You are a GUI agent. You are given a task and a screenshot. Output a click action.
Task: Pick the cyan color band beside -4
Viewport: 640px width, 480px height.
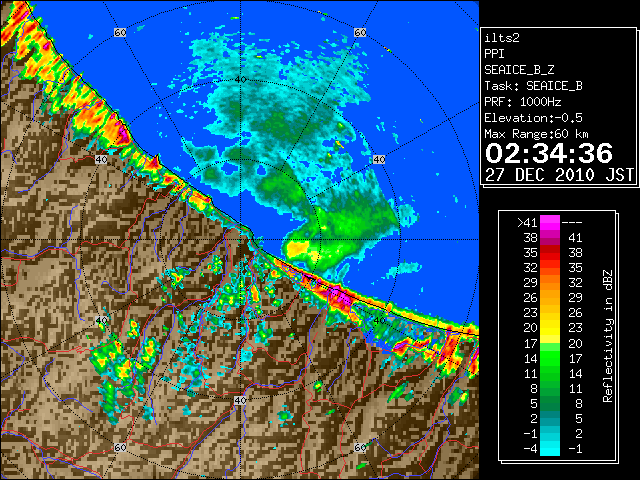point(550,449)
